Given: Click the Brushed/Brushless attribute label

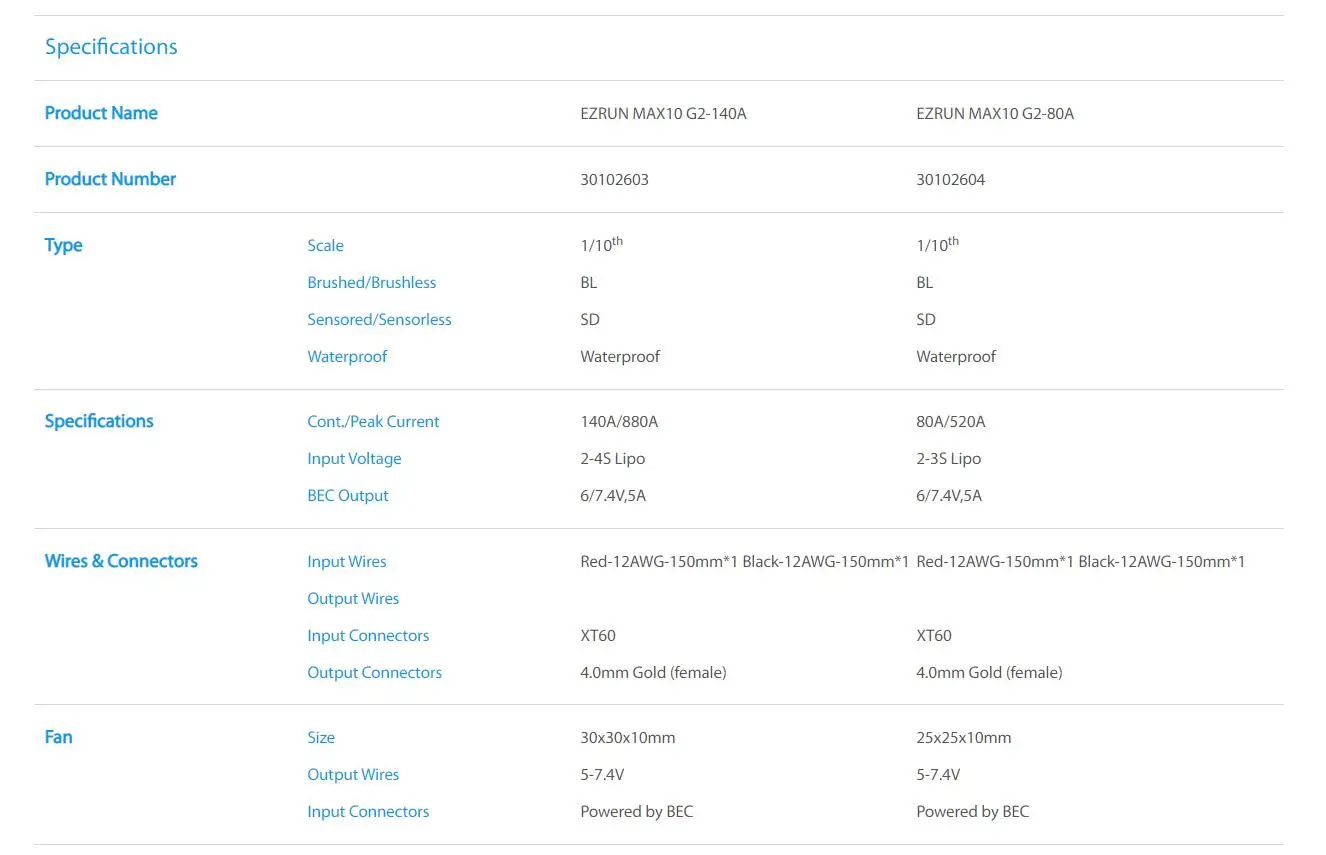Looking at the screenshot, I should [x=372, y=283].
